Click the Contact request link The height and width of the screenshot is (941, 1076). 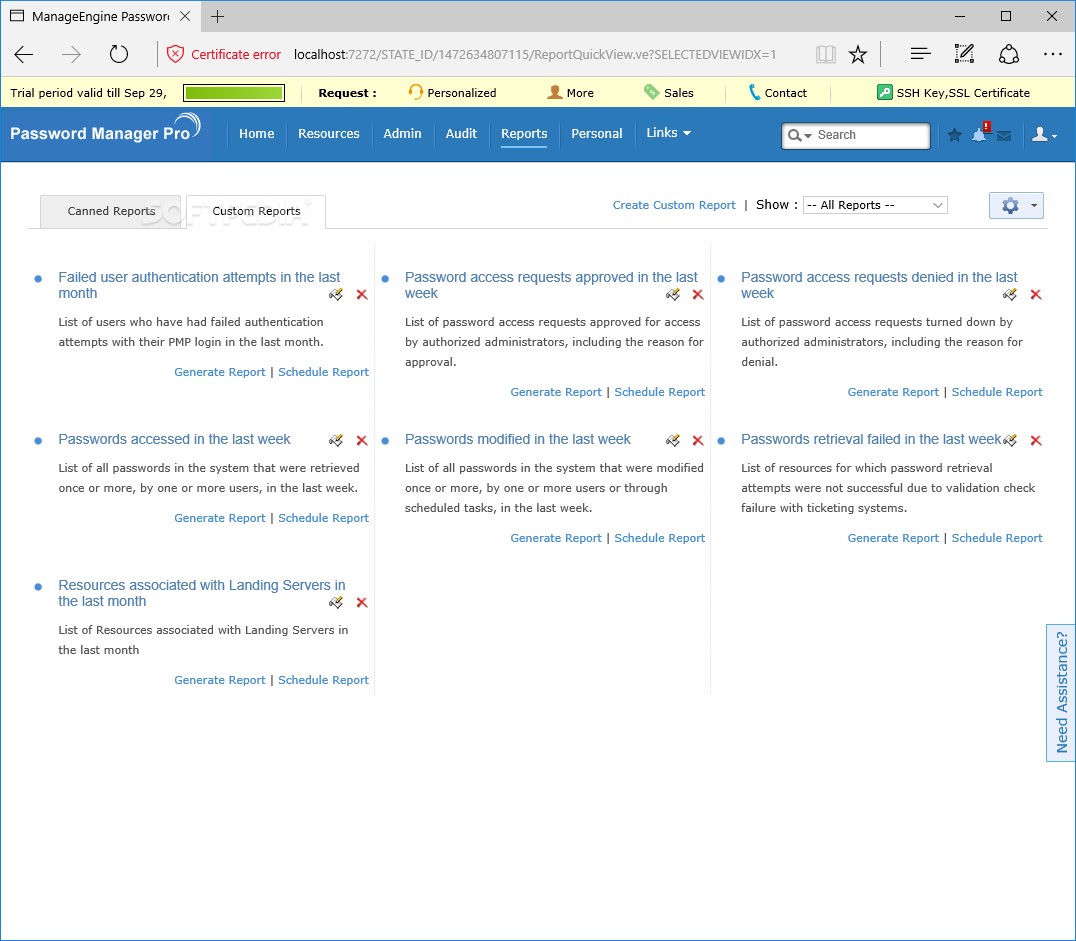point(777,93)
